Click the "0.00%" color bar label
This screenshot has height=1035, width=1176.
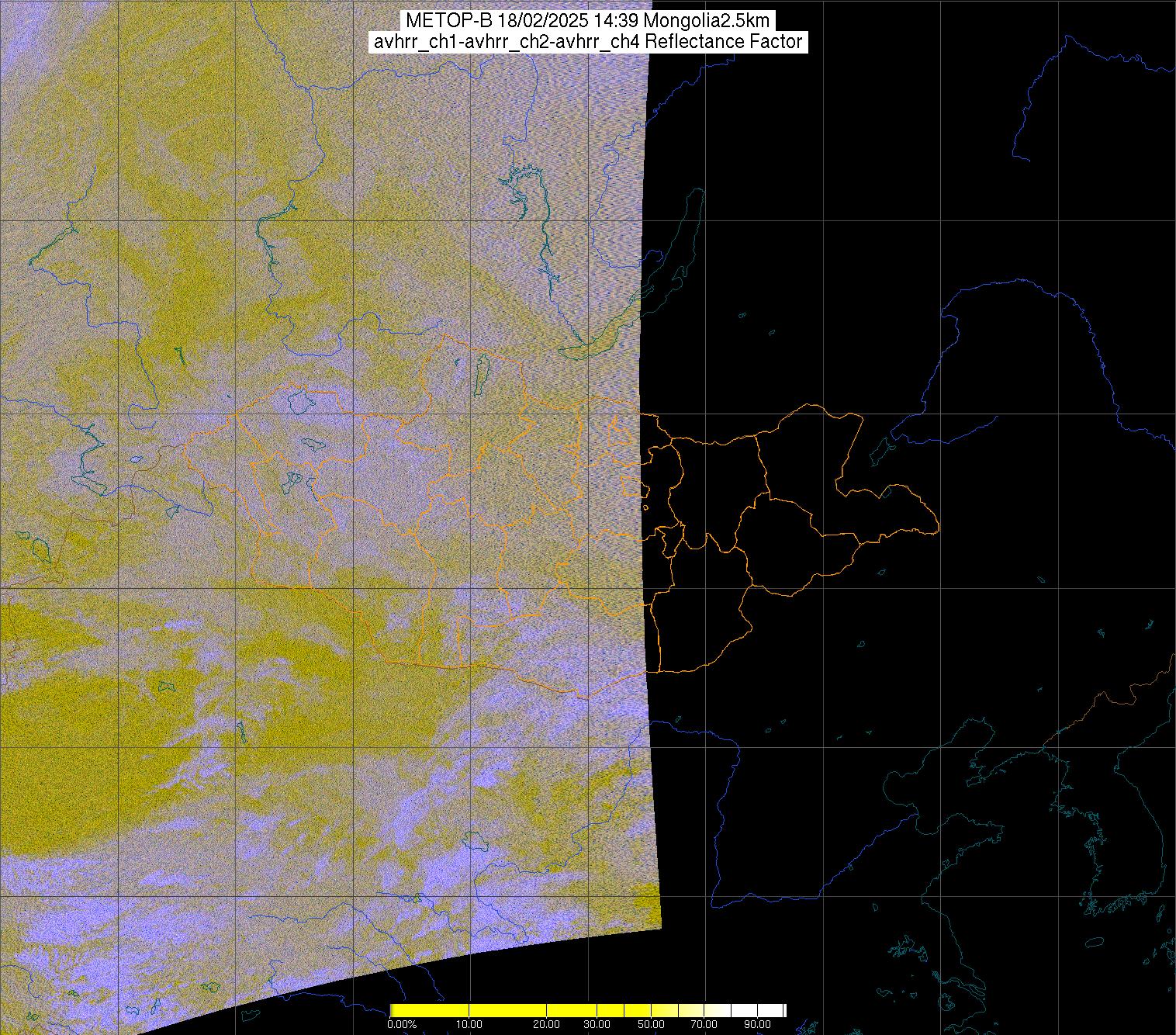pos(402,1025)
